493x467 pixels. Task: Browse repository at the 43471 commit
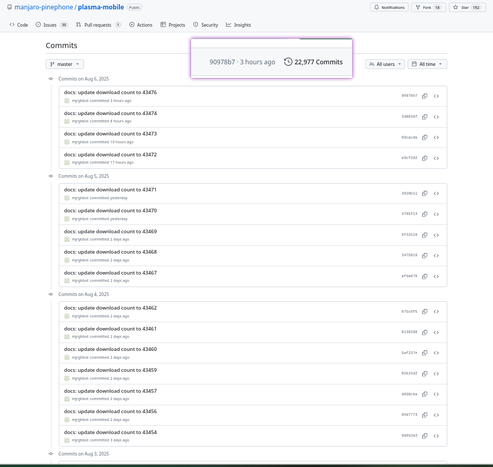[x=436, y=193]
